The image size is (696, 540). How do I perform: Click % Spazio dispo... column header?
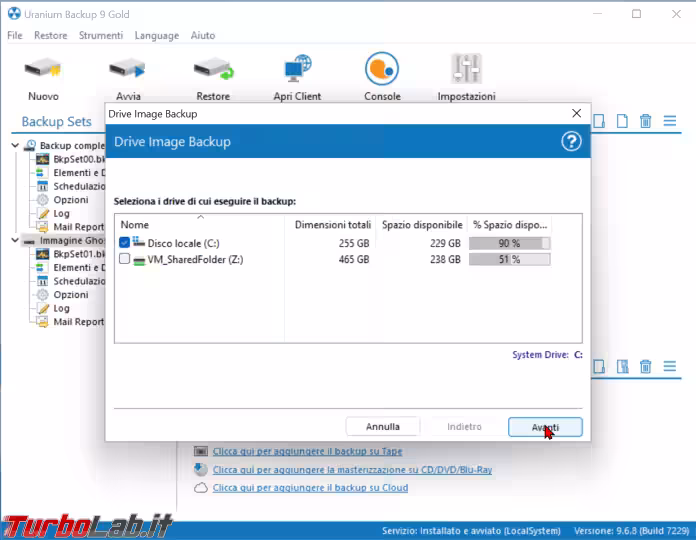(x=510, y=225)
